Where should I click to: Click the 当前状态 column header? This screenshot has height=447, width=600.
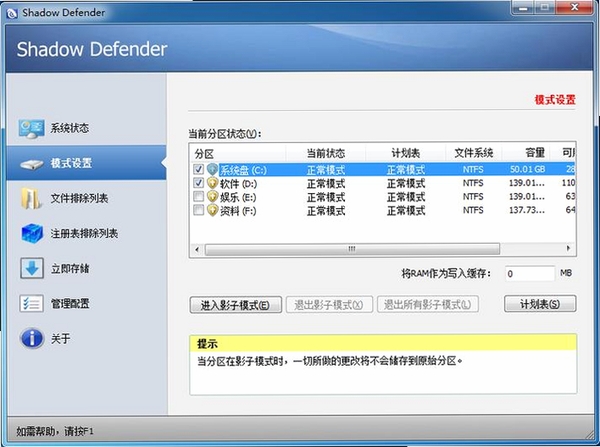(x=326, y=154)
